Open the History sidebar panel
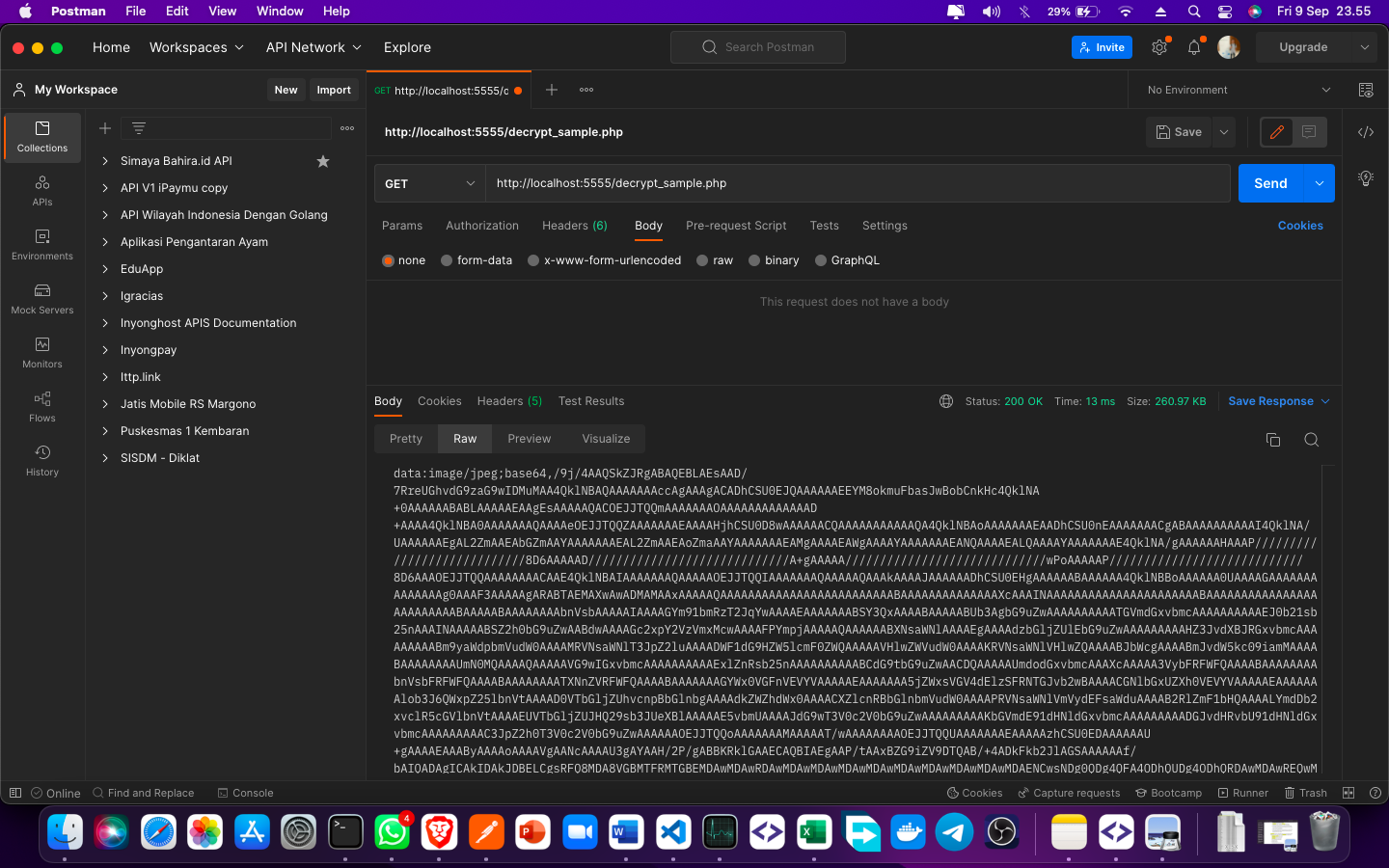 [42, 460]
